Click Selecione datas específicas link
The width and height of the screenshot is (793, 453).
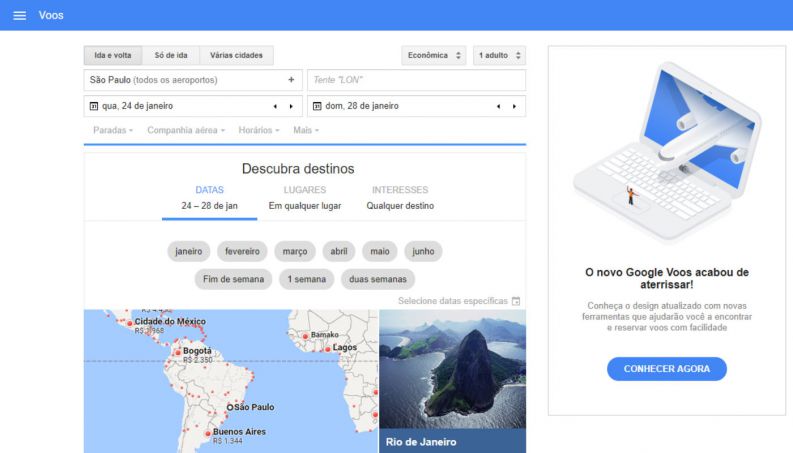(453, 301)
